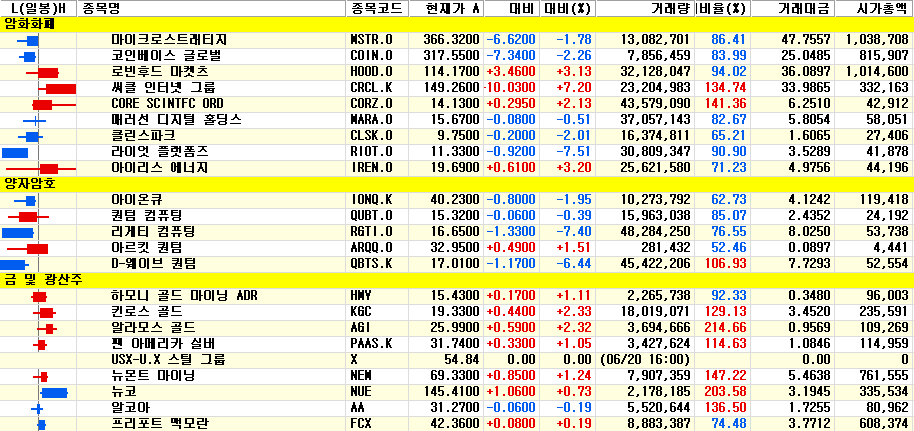This screenshot has width=914, height=431.
Task: Select 아이온큐 stock name
Action: [138, 199]
